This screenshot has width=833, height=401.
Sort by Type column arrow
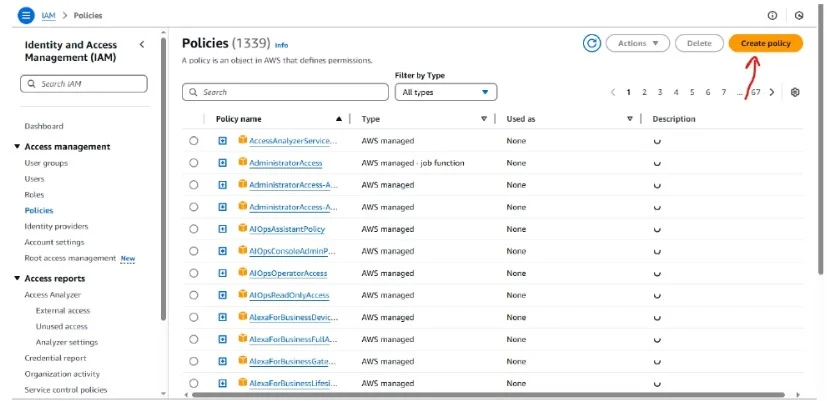point(484,119)
